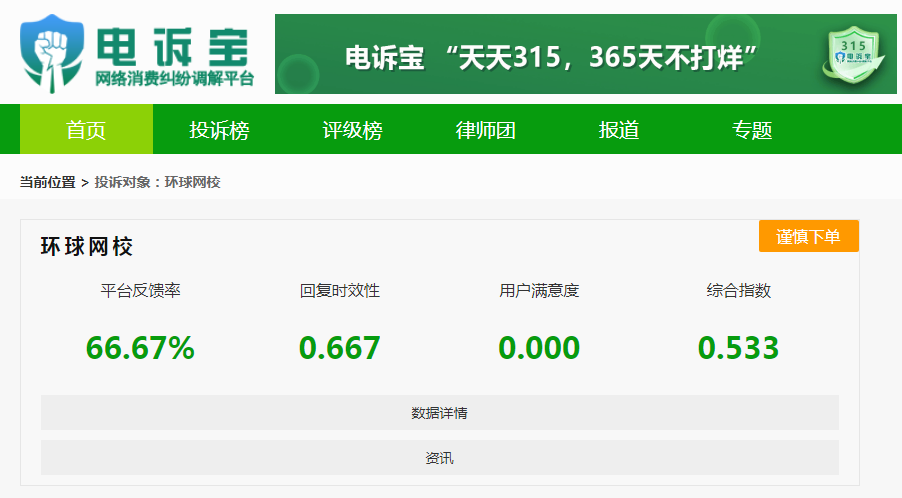Expand the 数据详情 section
Screen dimensions: 902x498
[x=439, y=413]
